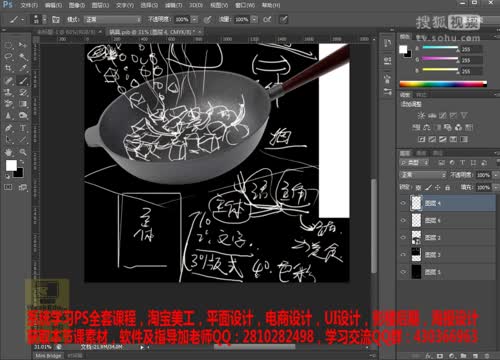Viewport: 500px width, 360px height.
Task: Select the Zoom magnifier tool
Action: click(23, 152)
